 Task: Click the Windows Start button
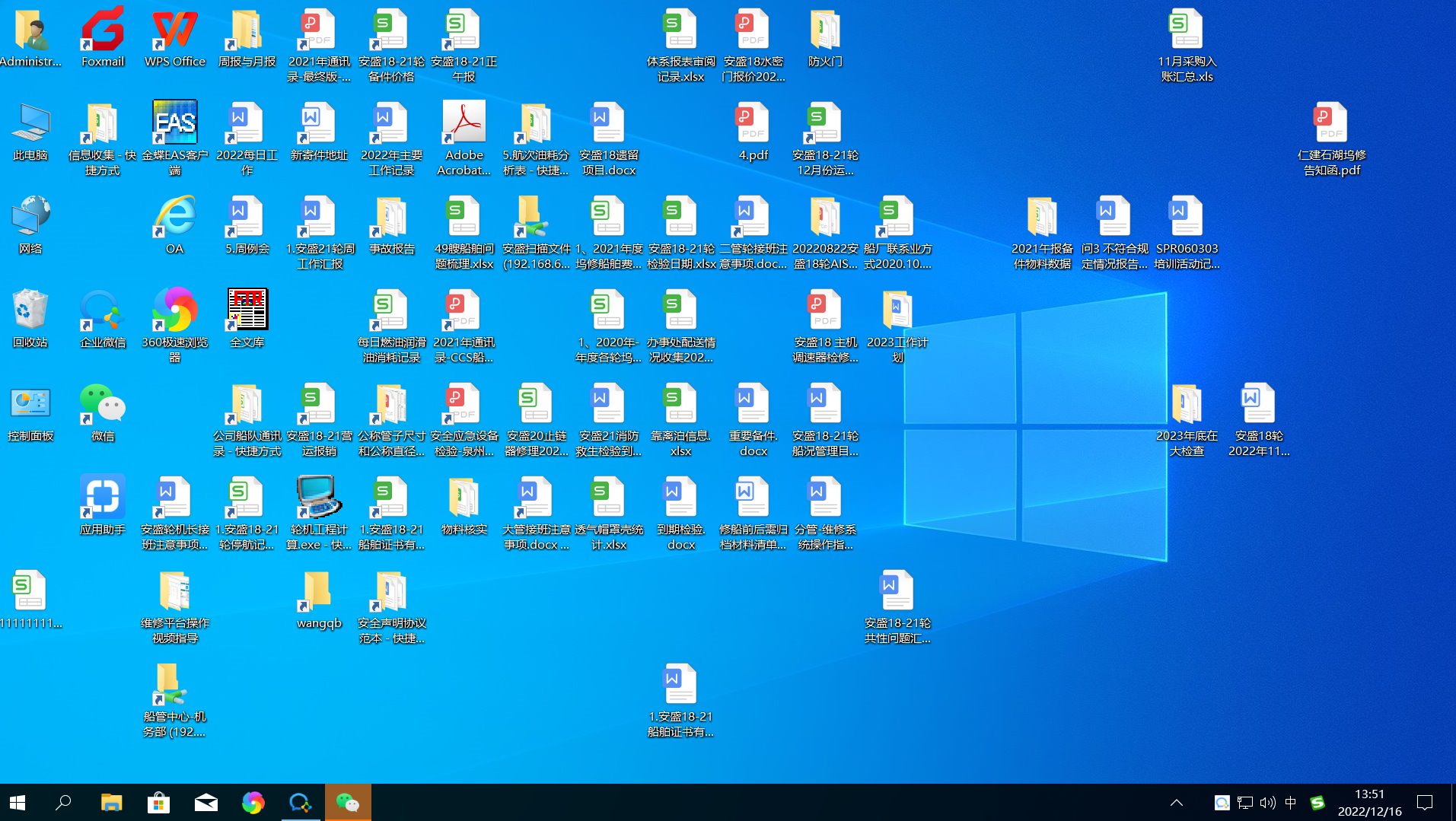point(18,803)
